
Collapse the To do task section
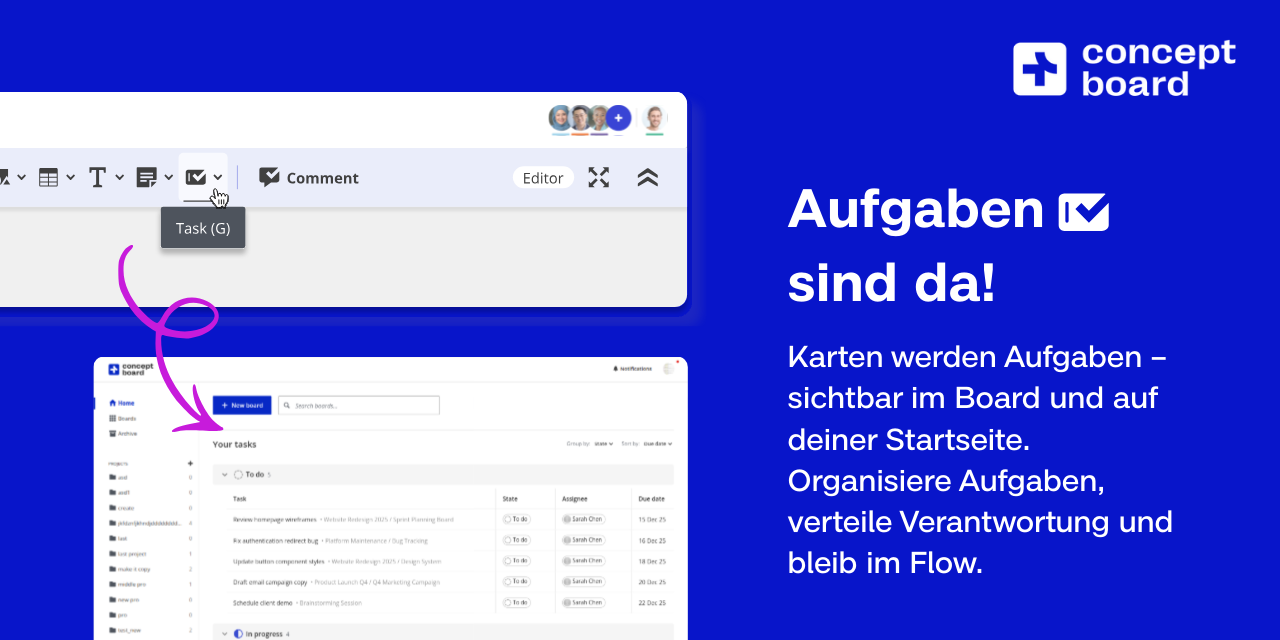(x=225, y=474)
